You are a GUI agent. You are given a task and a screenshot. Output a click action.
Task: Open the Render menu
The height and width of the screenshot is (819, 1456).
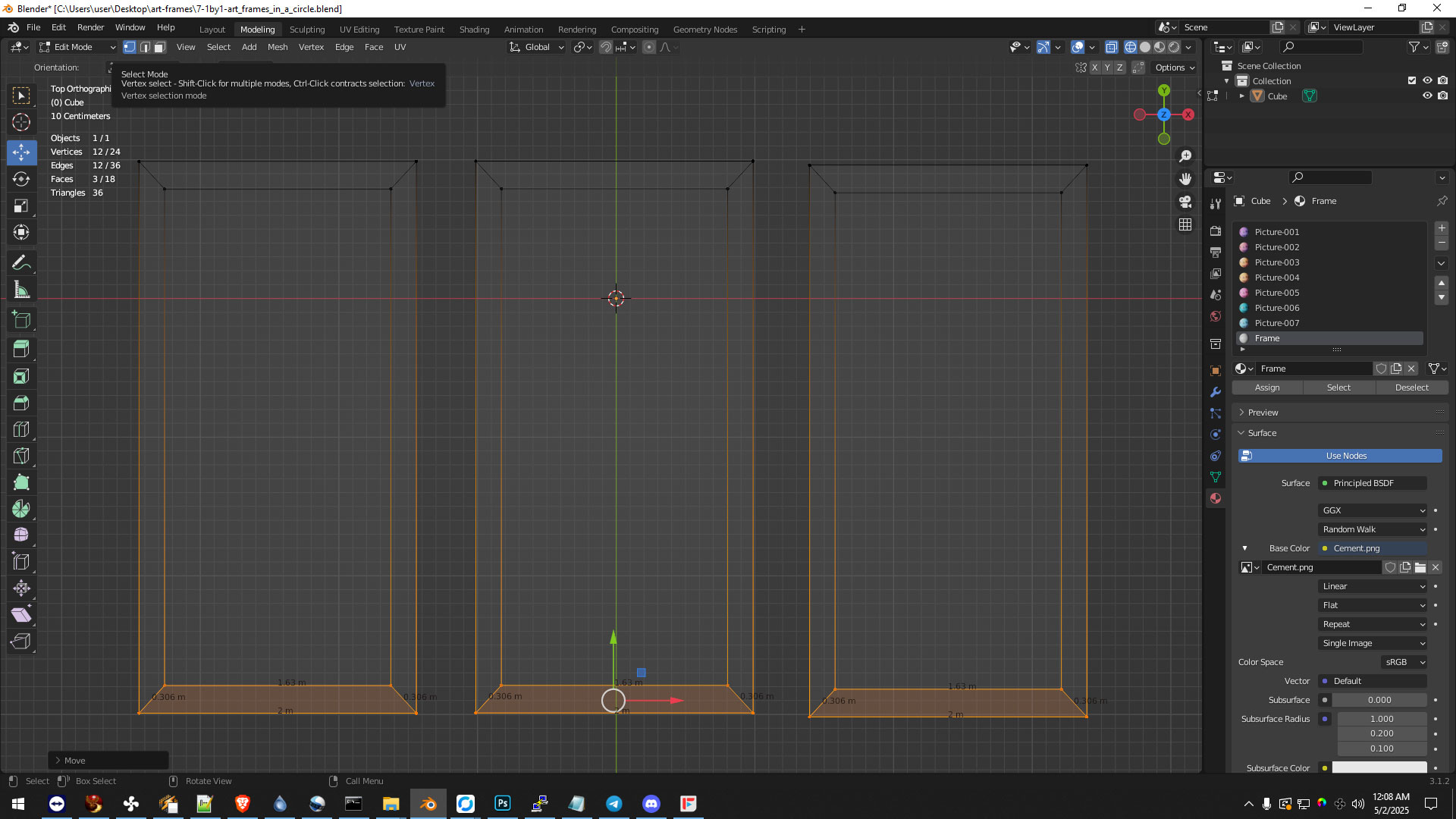[90, 27]
